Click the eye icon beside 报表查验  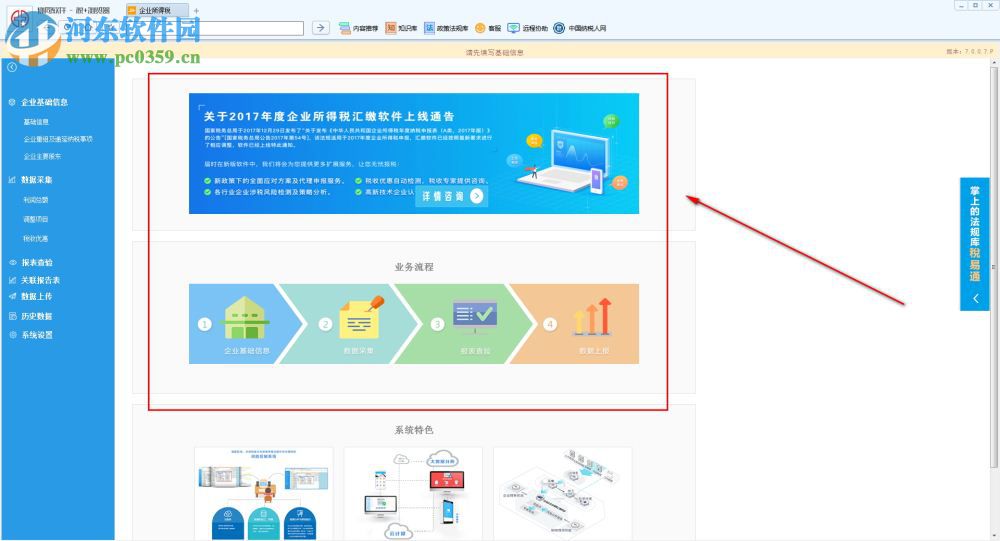(x=12, y=262)
